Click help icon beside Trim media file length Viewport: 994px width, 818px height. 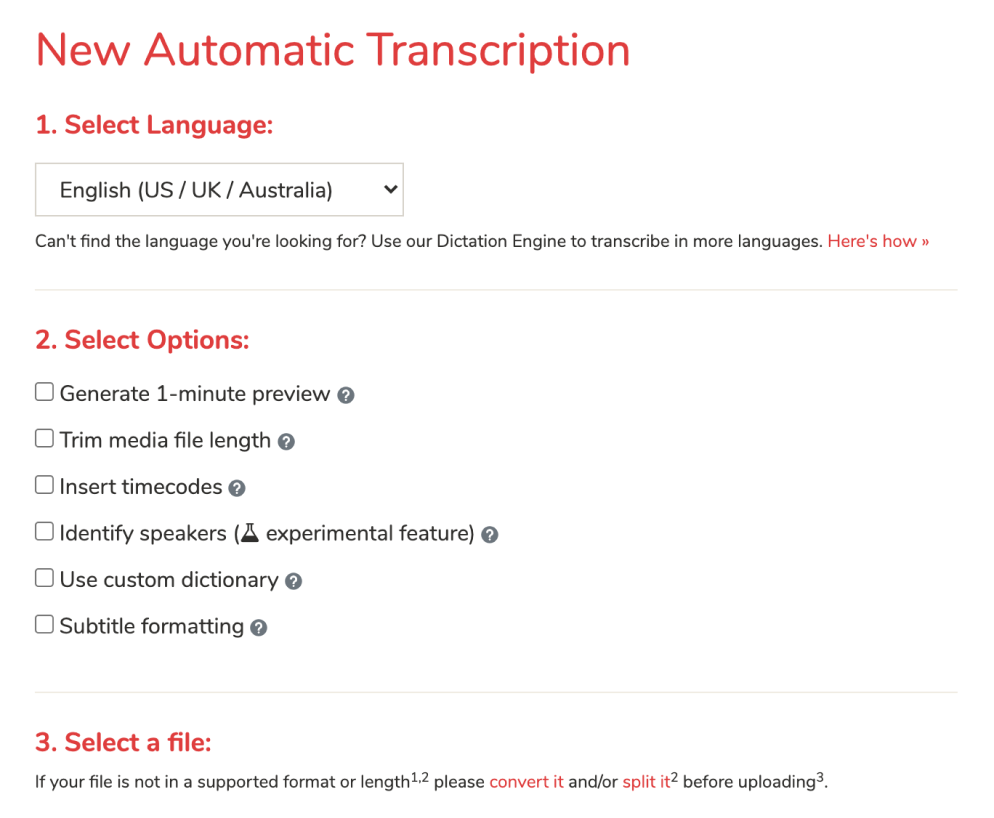pyautogui.click(x=287, y=441)
